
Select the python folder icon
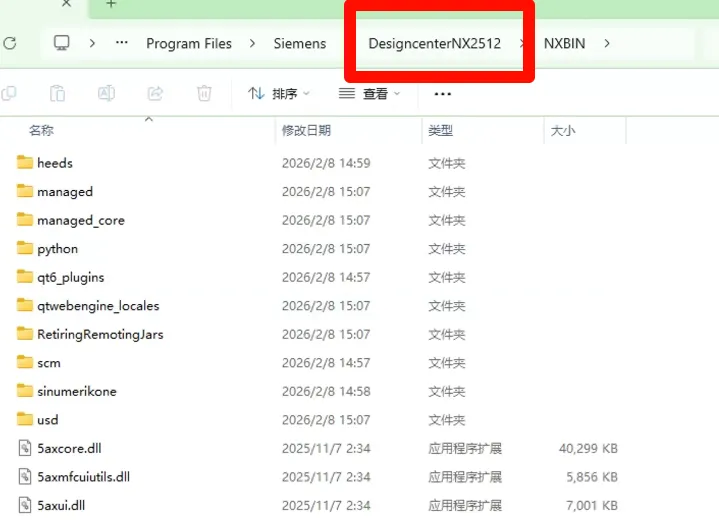click(x=25, y=248)
